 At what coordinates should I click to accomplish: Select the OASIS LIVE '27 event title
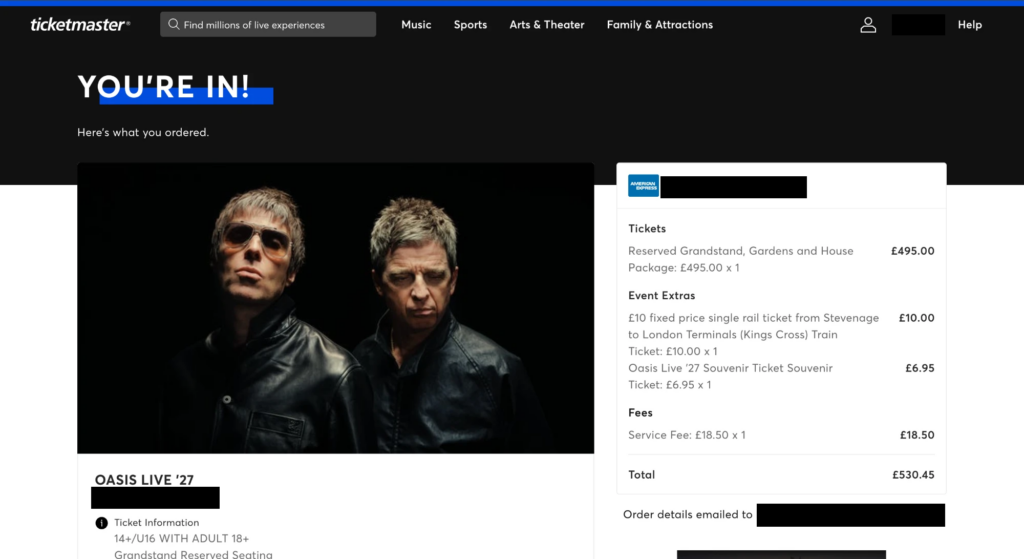pyautogui.click(x=144, y=480)
